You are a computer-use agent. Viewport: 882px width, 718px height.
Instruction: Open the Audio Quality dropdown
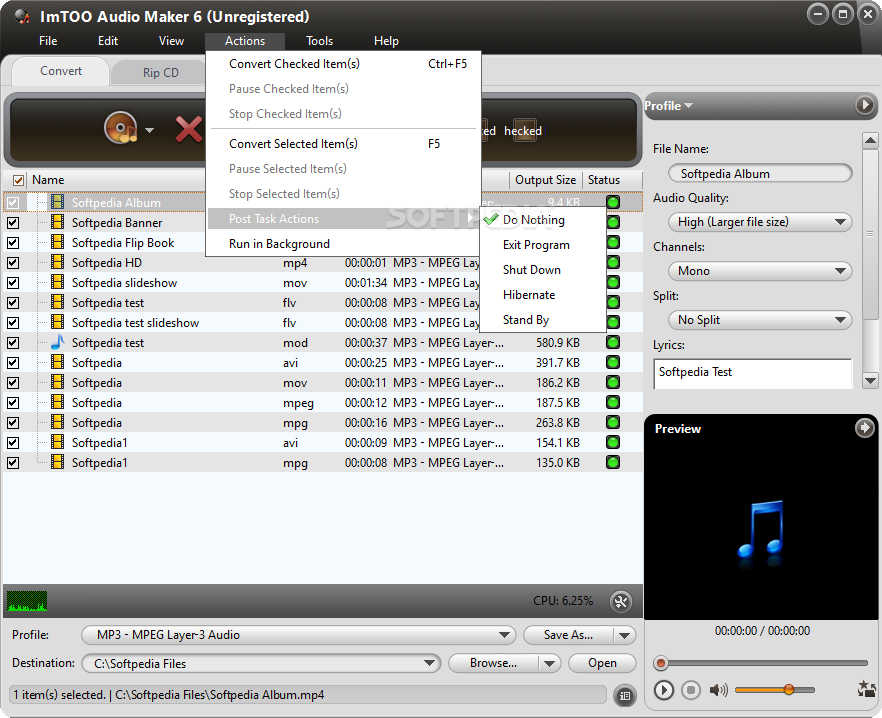(760, 222)
